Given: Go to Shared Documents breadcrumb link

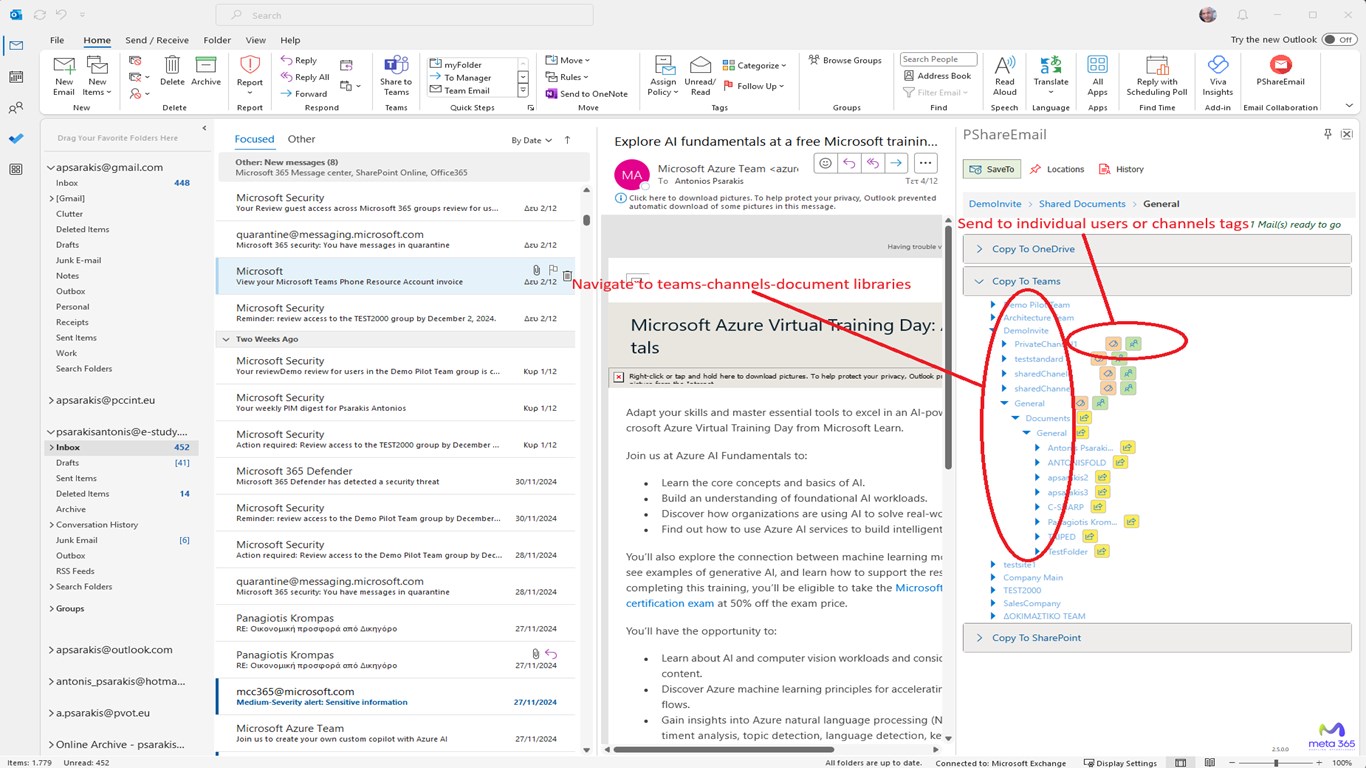Looking at the screenshot, I should [x=1082, y=204].
